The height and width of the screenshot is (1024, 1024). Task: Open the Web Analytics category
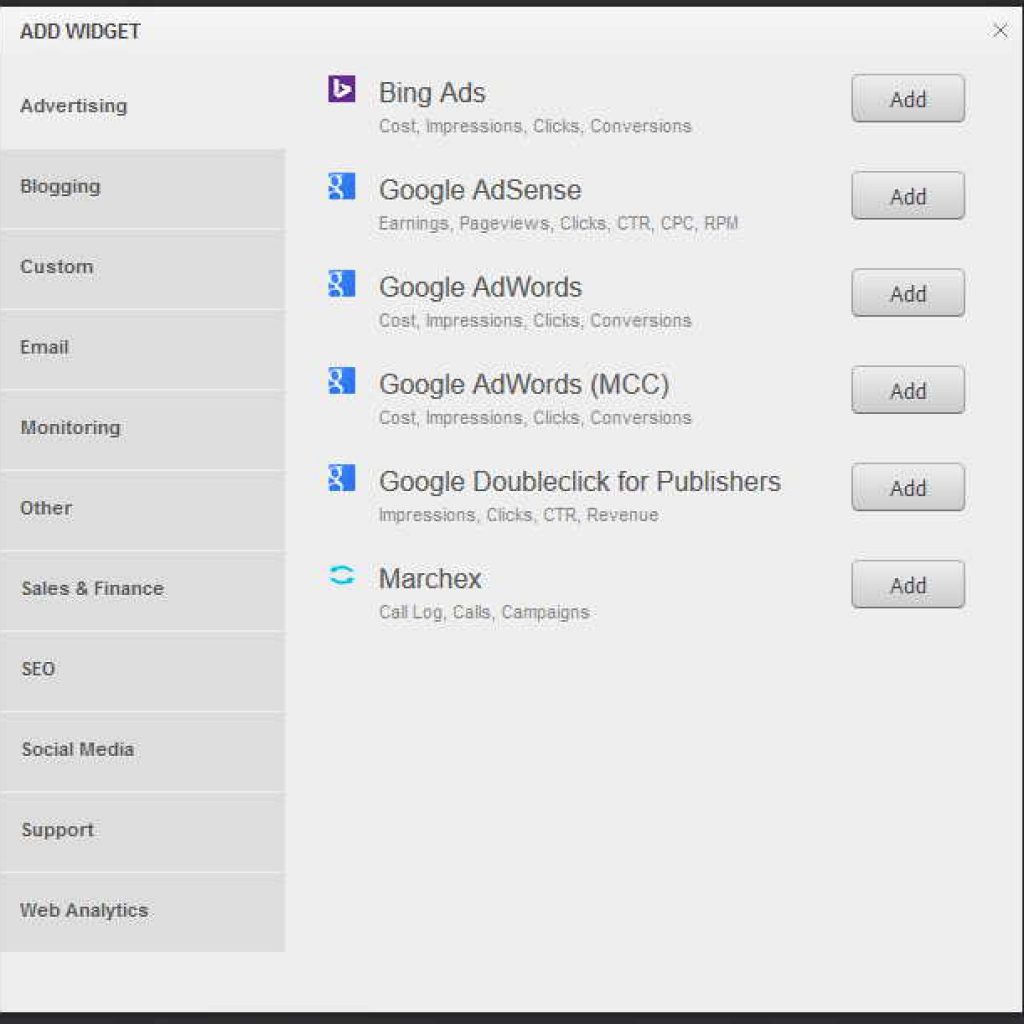pos(142,912)
